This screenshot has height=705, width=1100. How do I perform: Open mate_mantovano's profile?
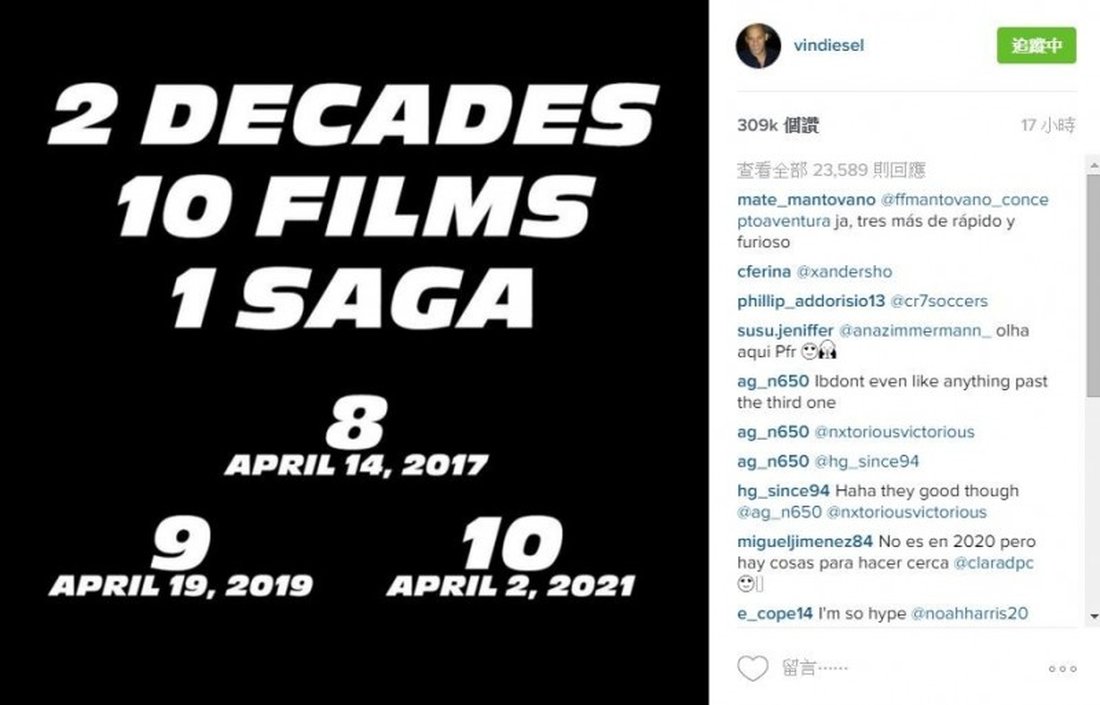pyautogui.click(x=793, y=200)
